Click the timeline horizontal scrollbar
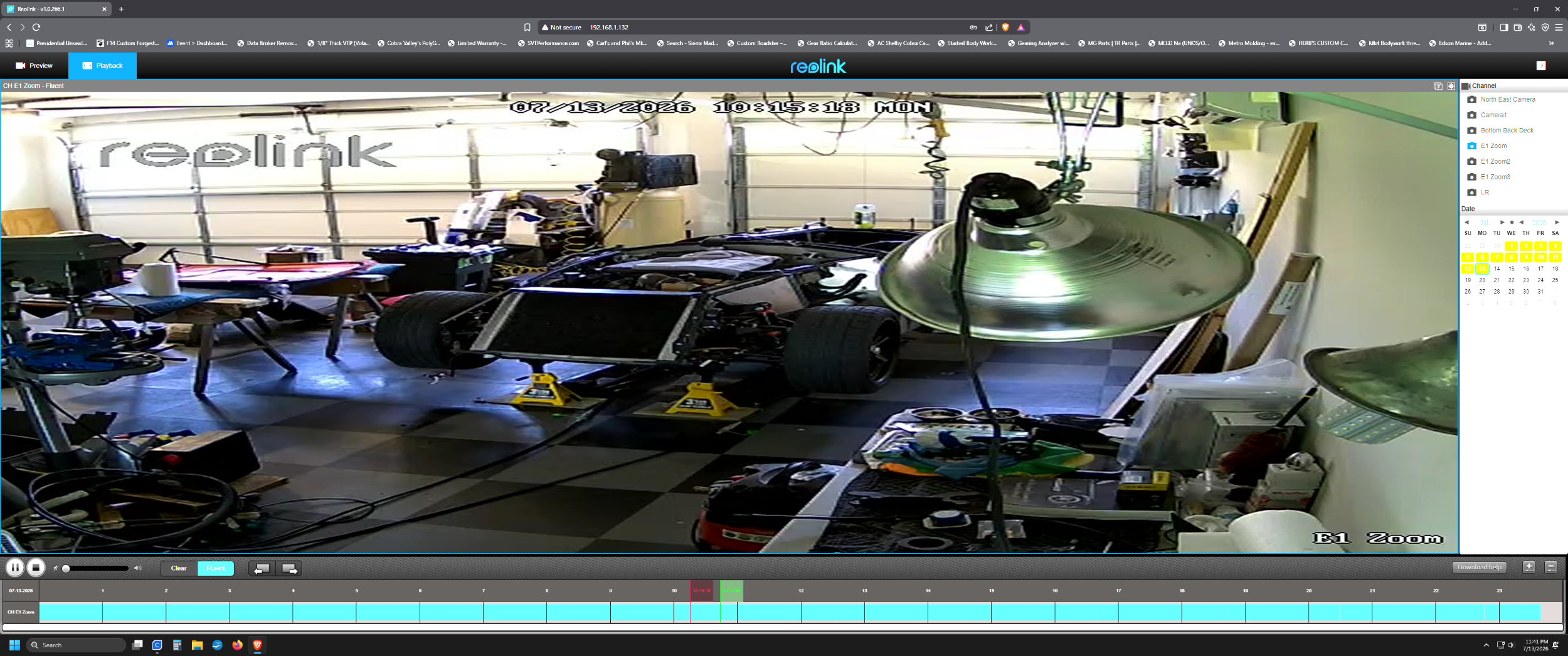1568x656 pixels. [x=782, y=627]
